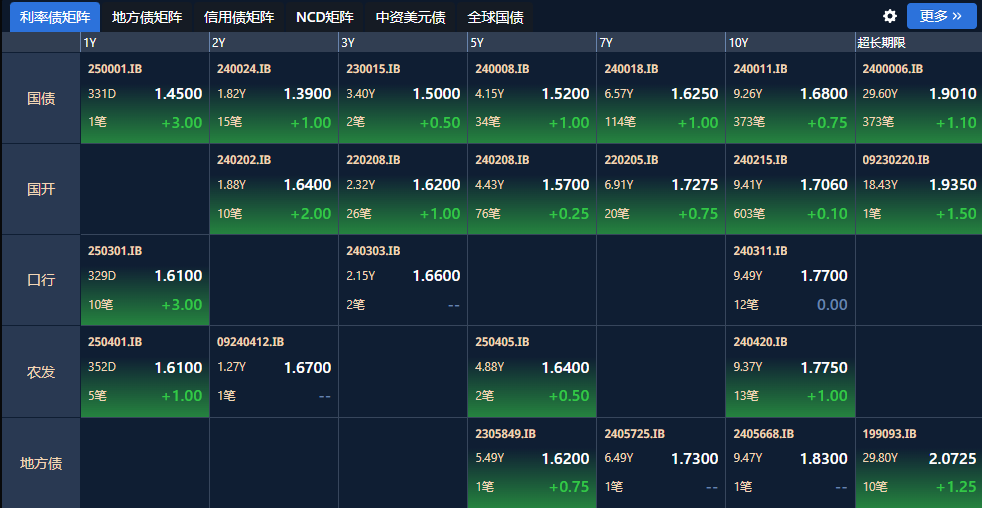Switch to 利率债矩阵 tab
Viewport: 982px width, 508px height.
(x=54, y=17)
